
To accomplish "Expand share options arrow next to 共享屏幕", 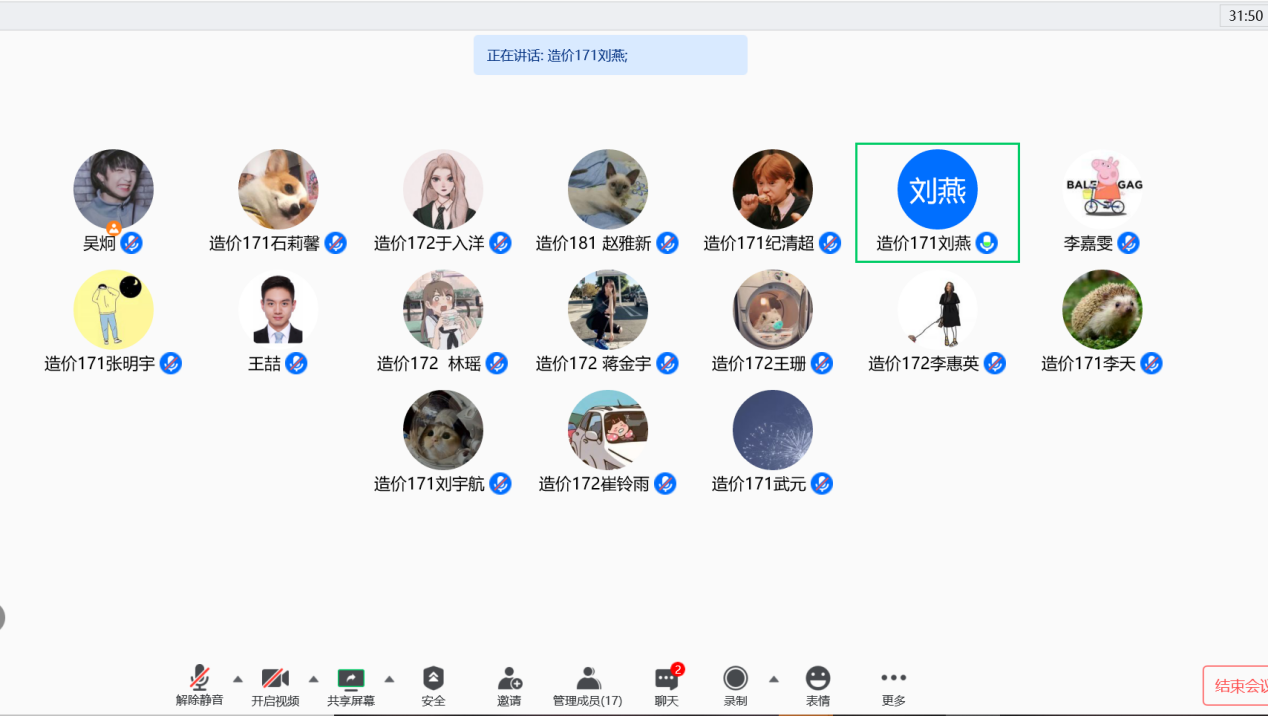I will tap(389, 679).
